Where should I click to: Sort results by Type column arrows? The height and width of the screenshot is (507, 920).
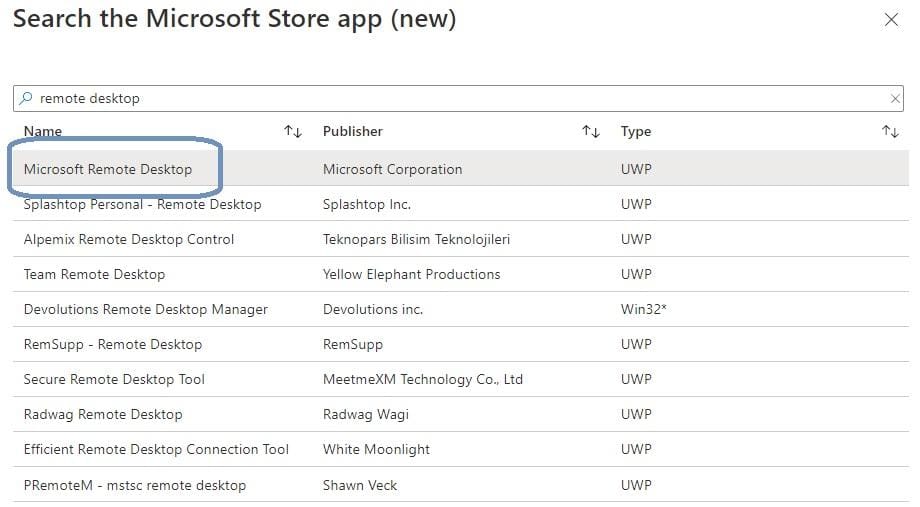(x=890, y=132)
